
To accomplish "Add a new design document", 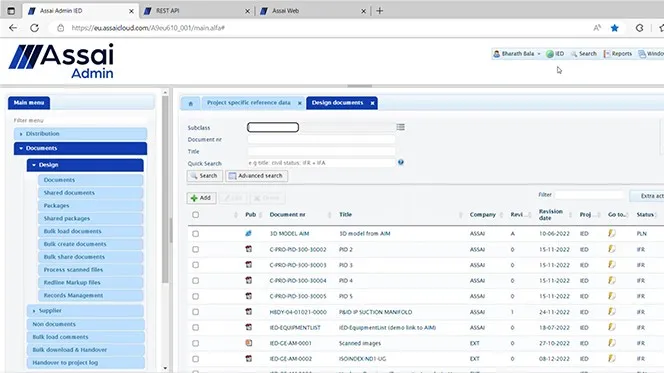I will pos(201,198).
